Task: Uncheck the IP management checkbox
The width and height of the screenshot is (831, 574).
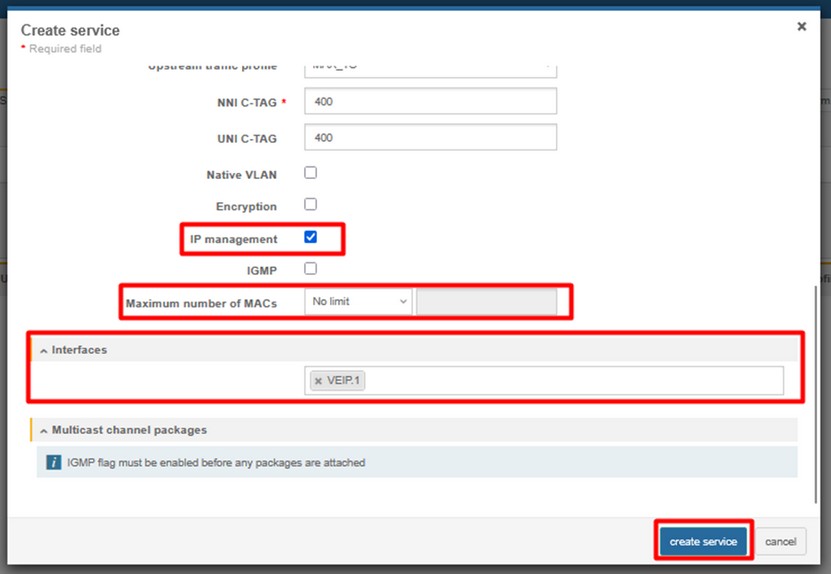Action: [x=310, y=238]
